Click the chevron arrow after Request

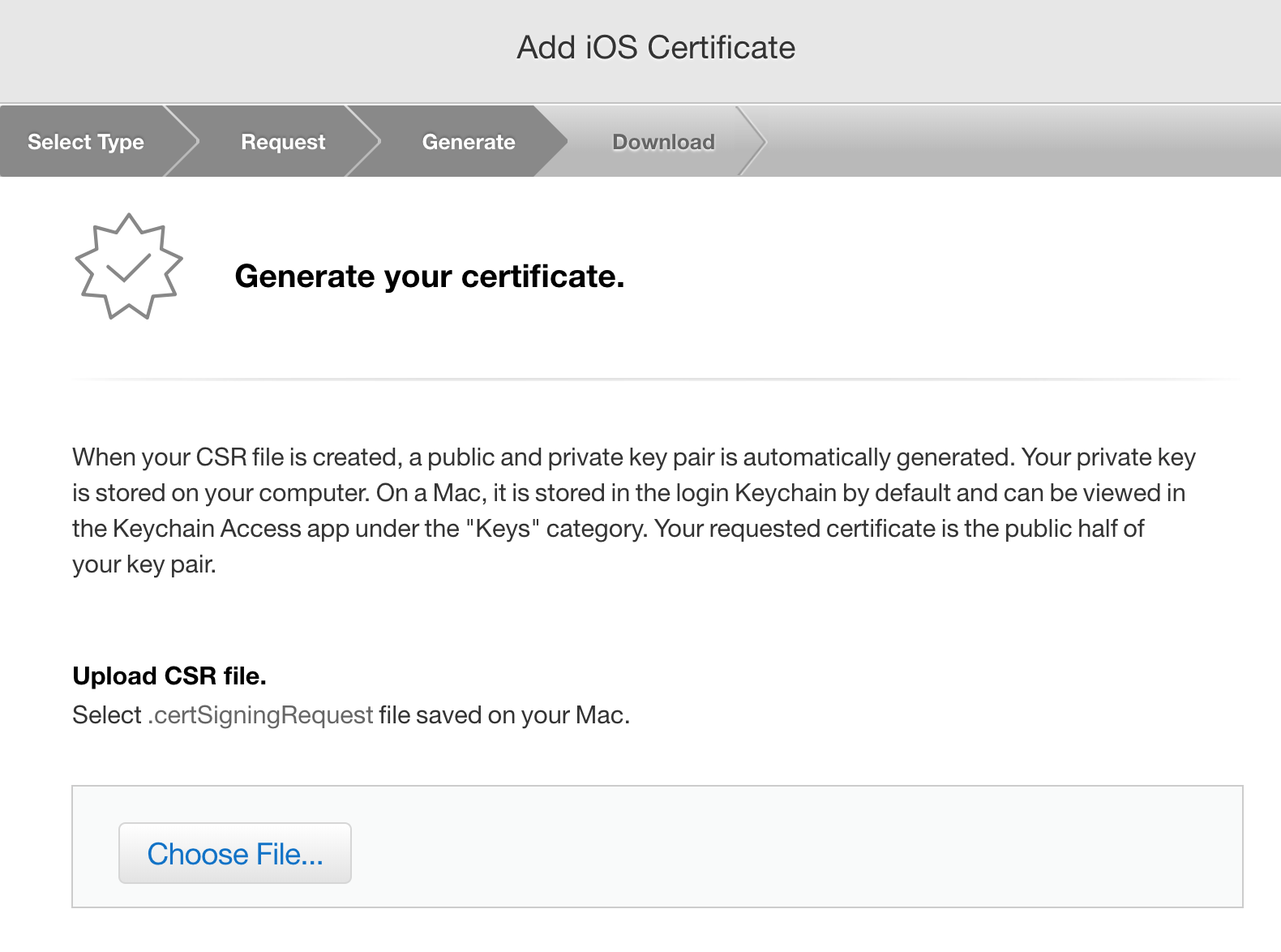(369, 142)
